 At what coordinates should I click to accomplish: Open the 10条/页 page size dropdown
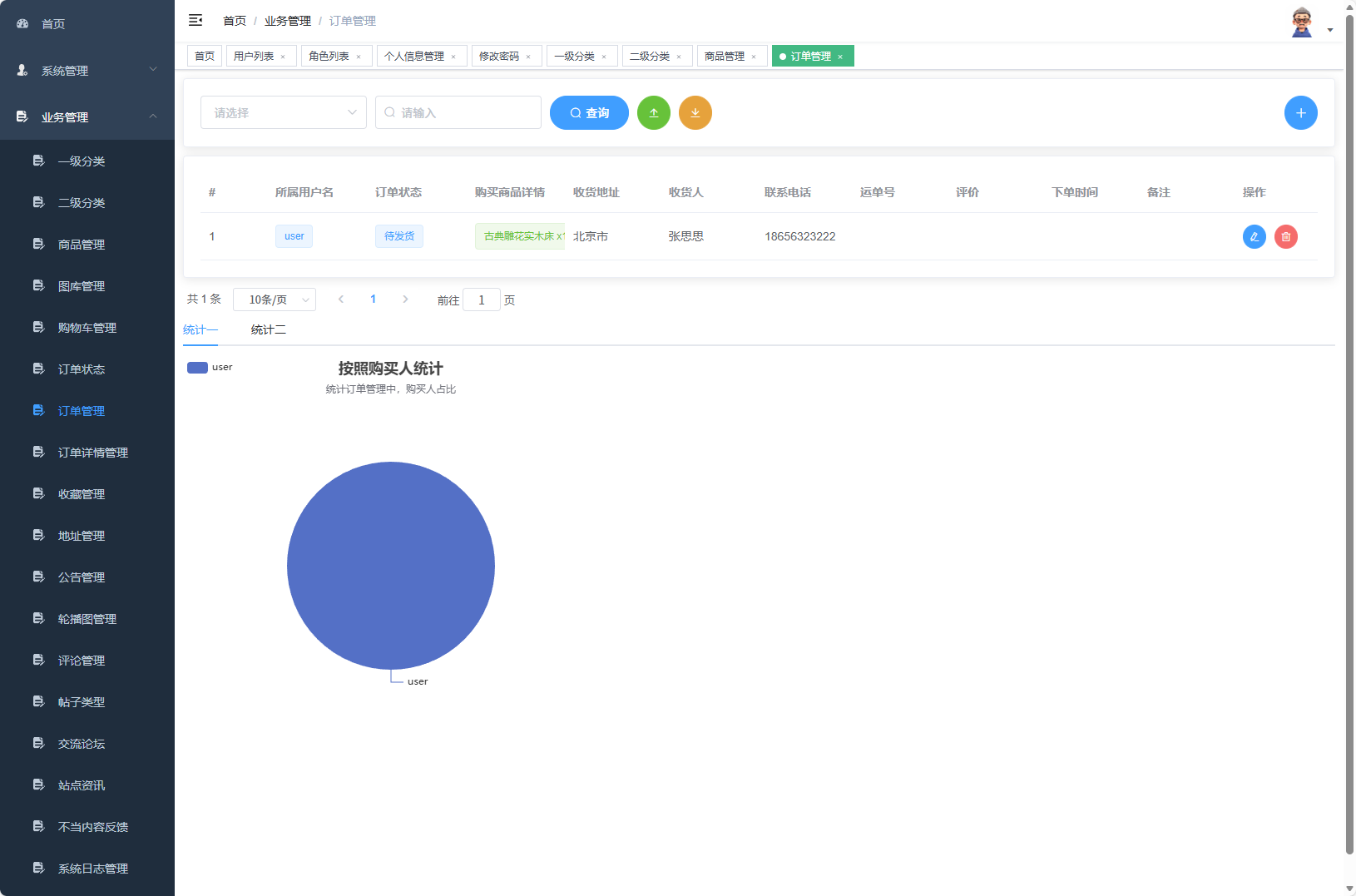[x=275, y=299]
